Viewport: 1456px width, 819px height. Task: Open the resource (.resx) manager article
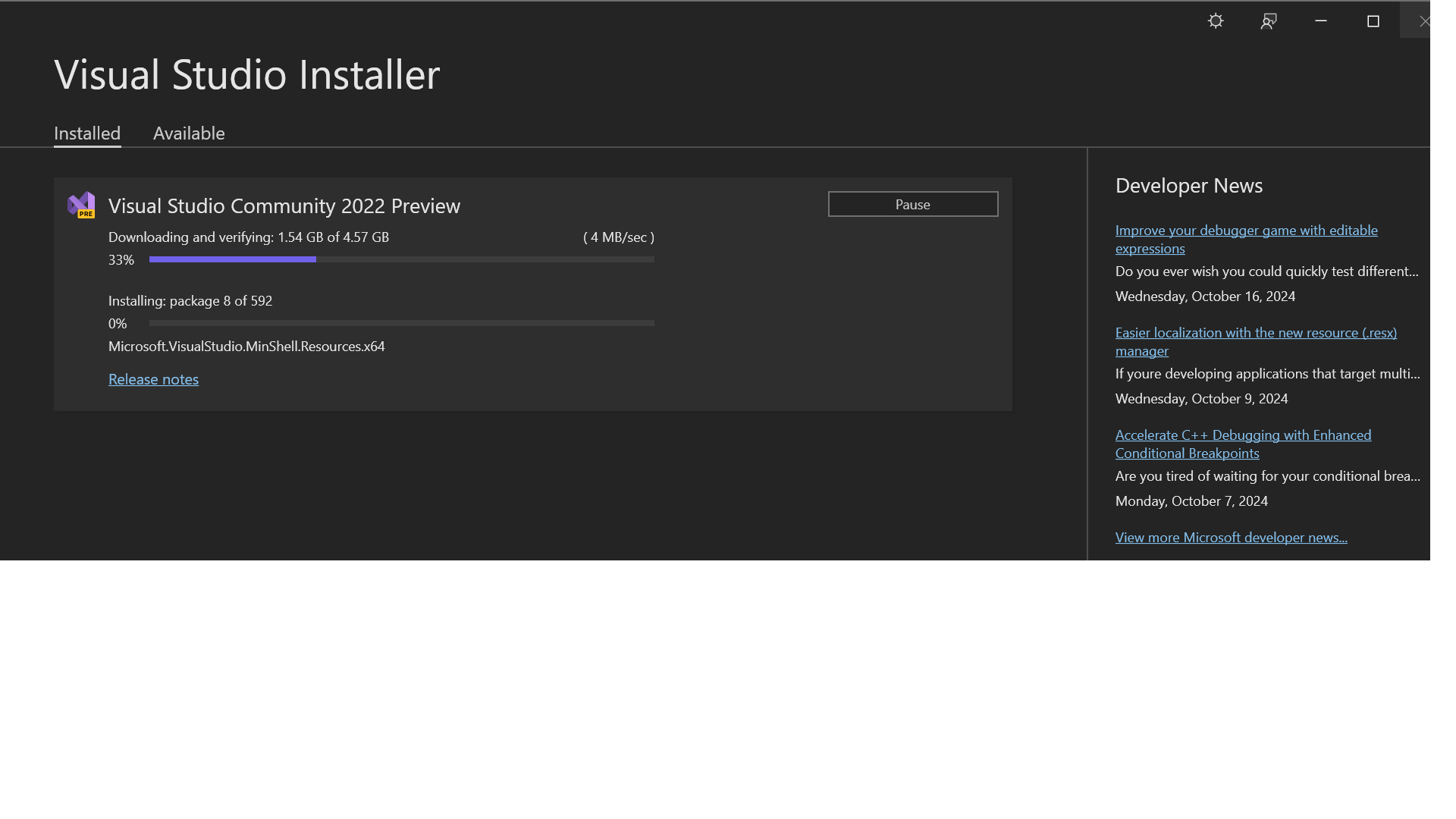click(x=1256, y=341)
